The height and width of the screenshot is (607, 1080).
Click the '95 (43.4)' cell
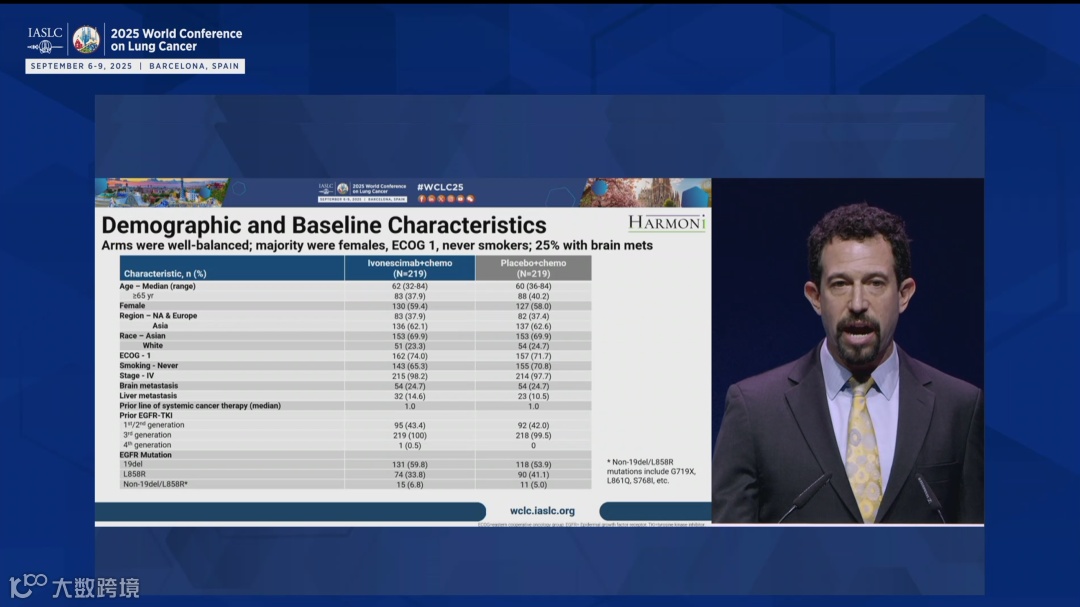(410, 426)
